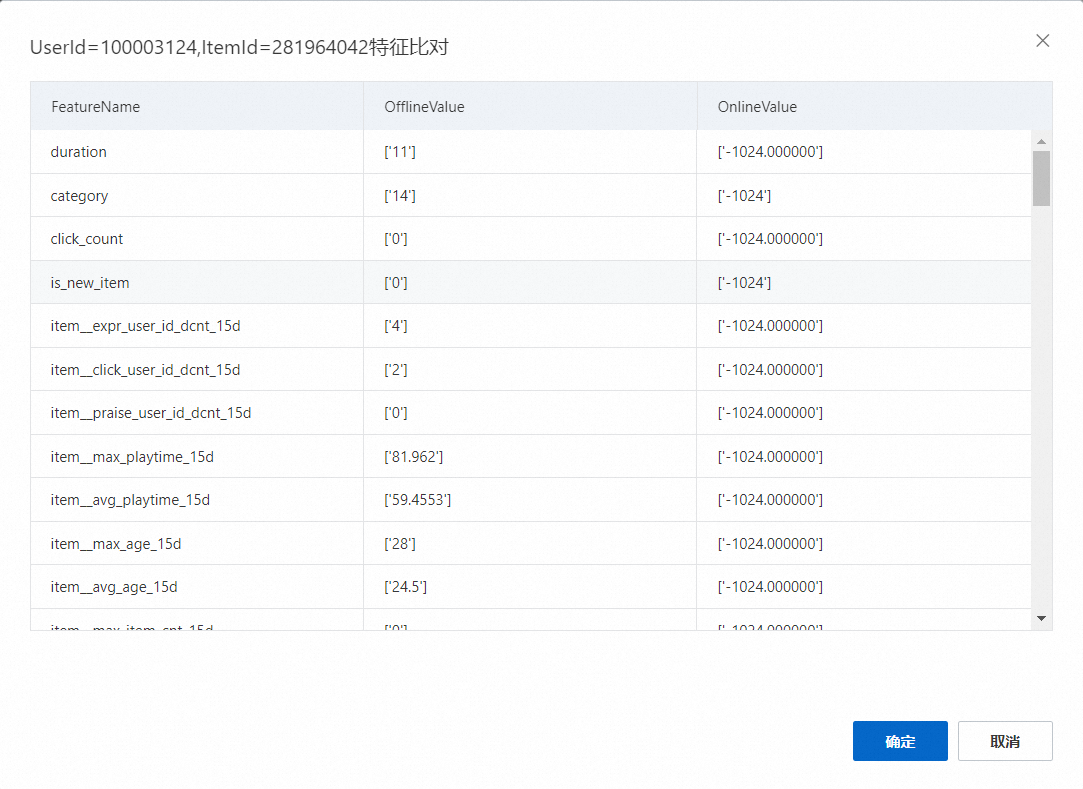Select item__avg_playtime_15d feature name
Viewport: 1083px width, 789px height.
click(130, 500)
